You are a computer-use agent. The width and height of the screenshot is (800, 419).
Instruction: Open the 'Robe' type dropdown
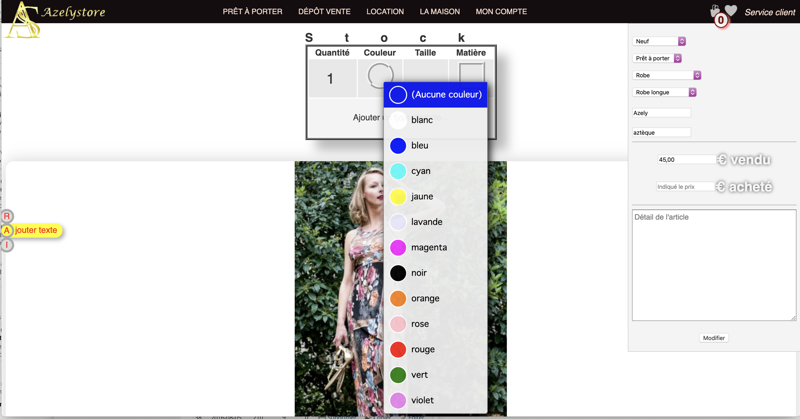coord(667,75)
